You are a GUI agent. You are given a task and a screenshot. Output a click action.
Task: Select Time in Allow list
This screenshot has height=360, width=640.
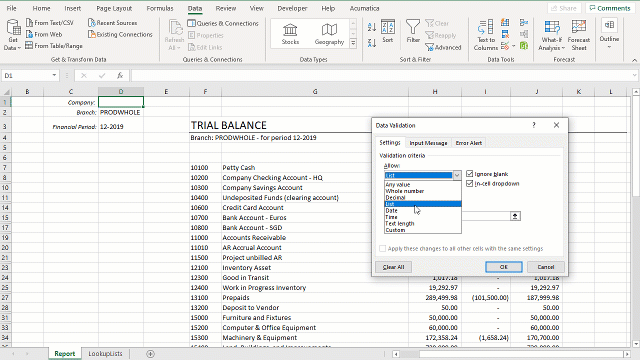pos(423,217)
